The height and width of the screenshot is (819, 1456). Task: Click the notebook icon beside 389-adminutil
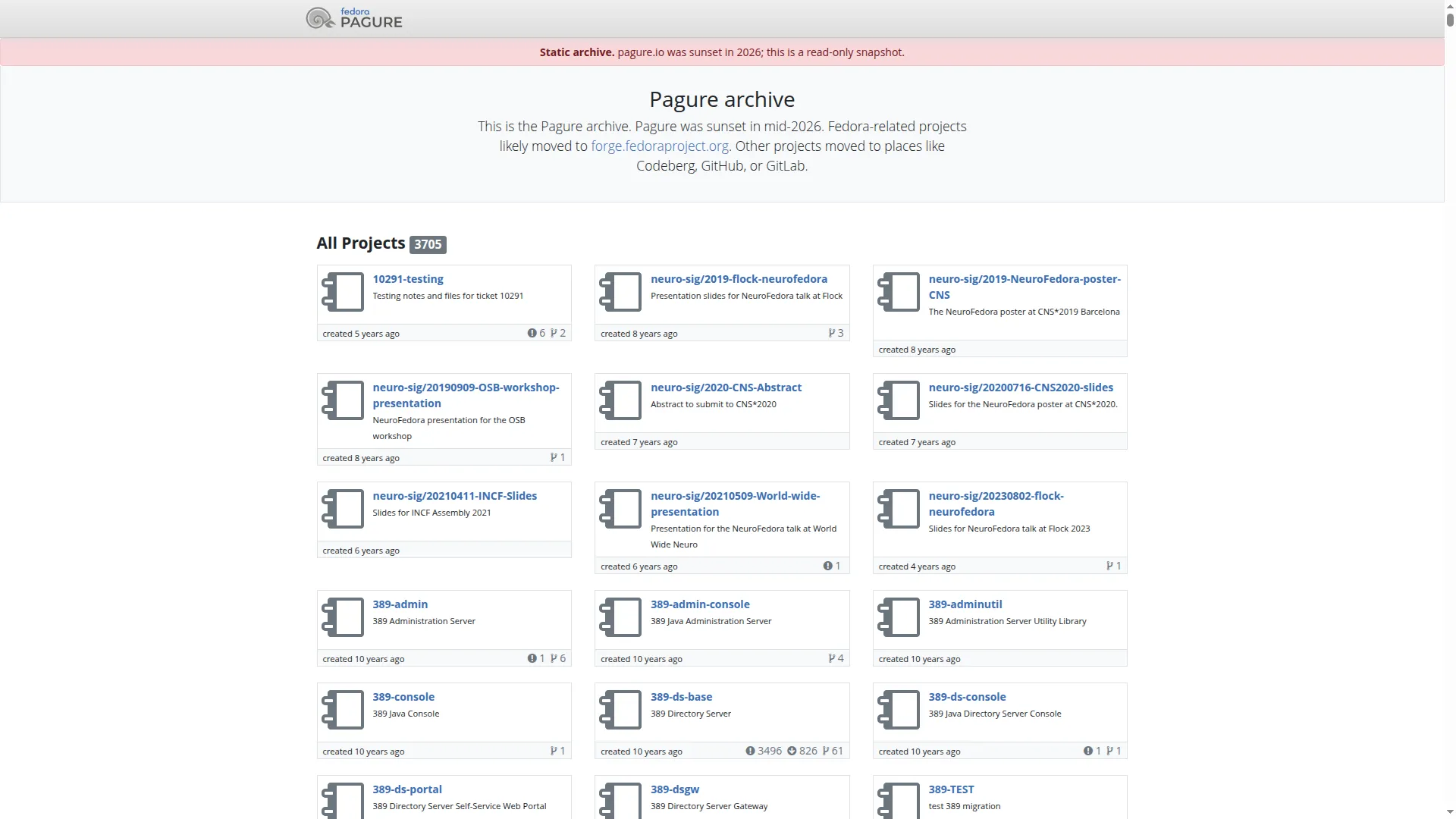[899, 617]
